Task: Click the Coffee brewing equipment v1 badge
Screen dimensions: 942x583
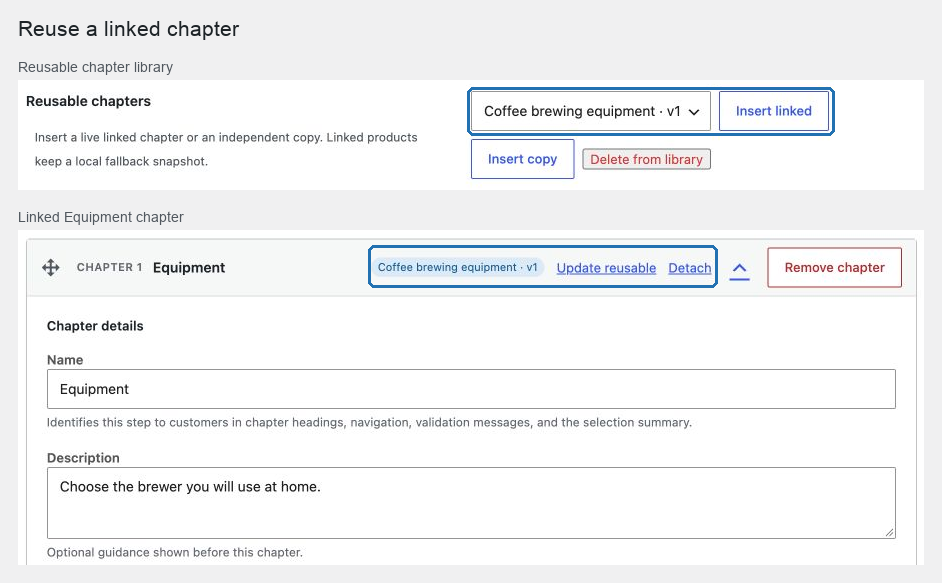Action: pyautogui.click(x=458, y=267)
